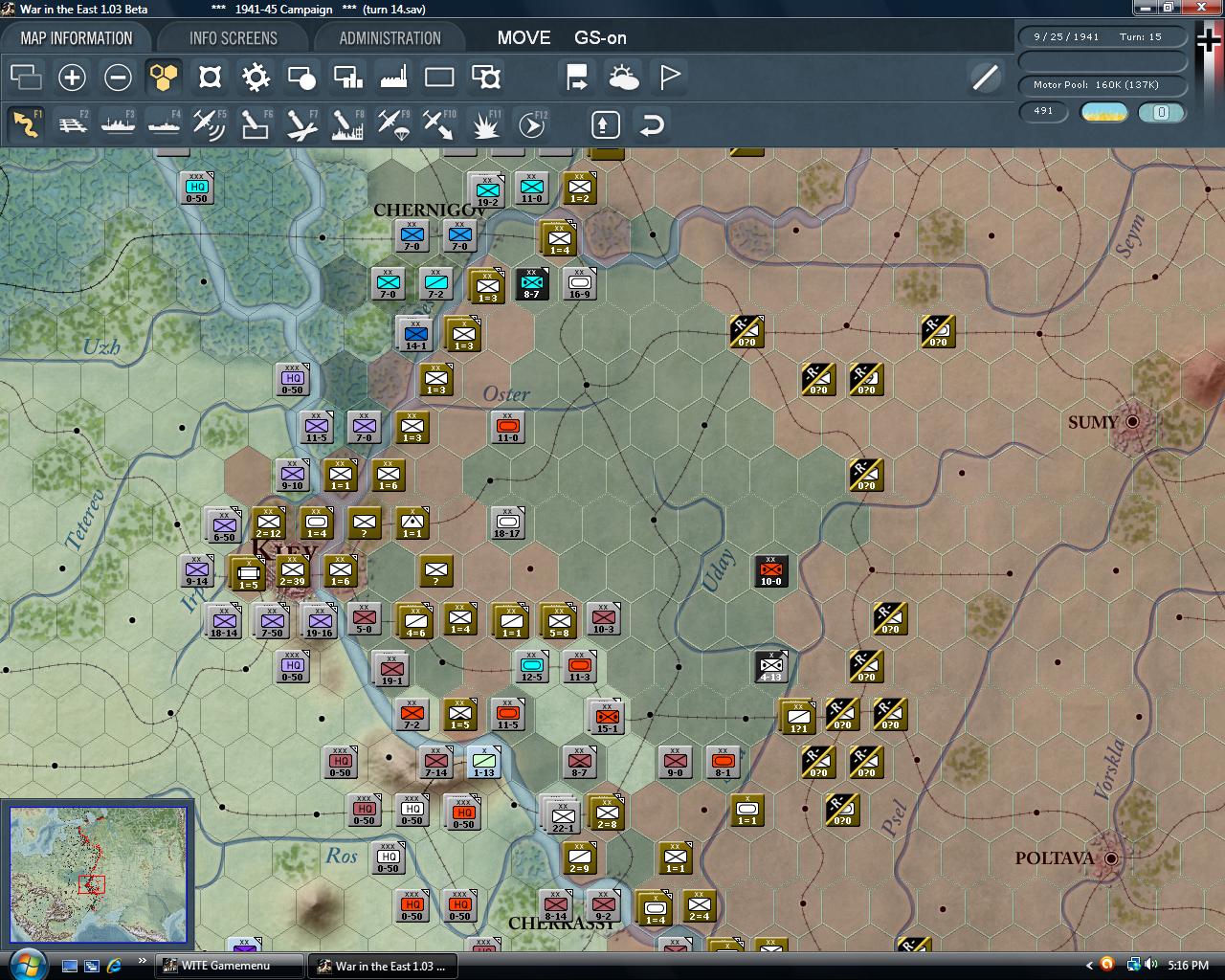Image resolution: width=1225 pixels, height=980 pixels.
Task: Select F10 air transfer mode
Action: pos(439,124)
